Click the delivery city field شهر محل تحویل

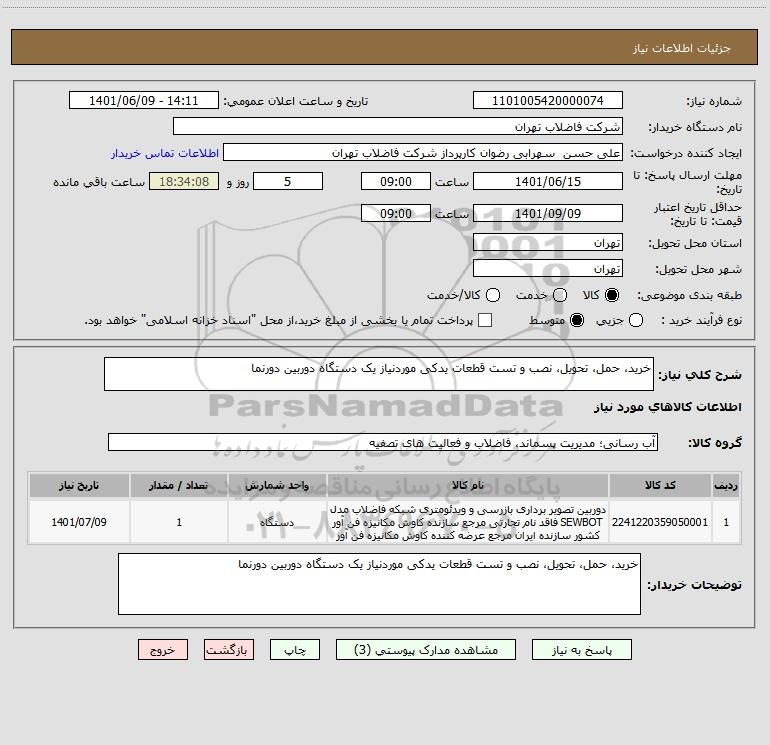coord(548,269)
